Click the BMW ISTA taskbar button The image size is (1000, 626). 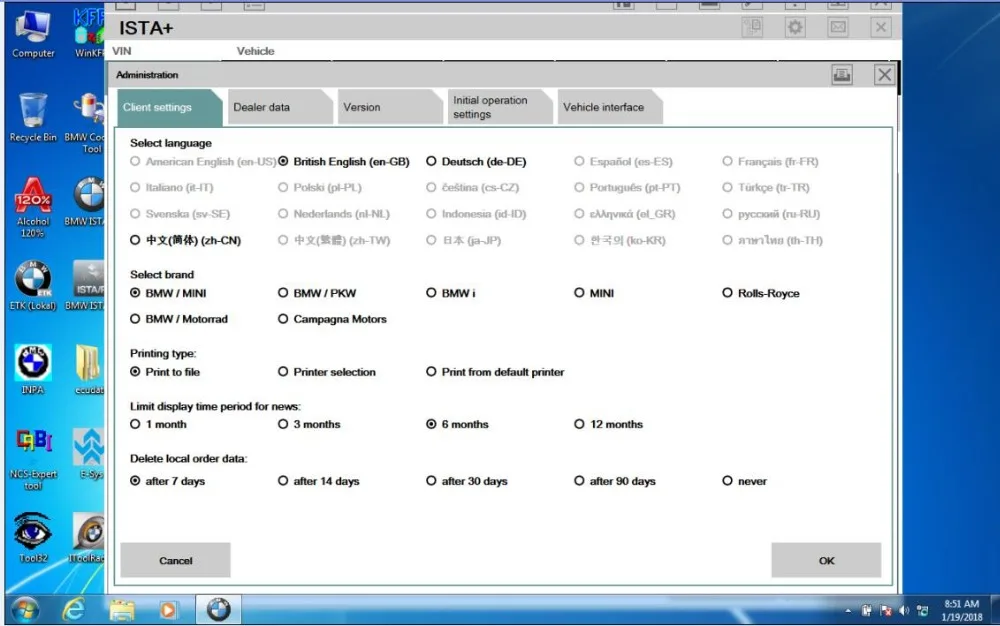point(218,610)
